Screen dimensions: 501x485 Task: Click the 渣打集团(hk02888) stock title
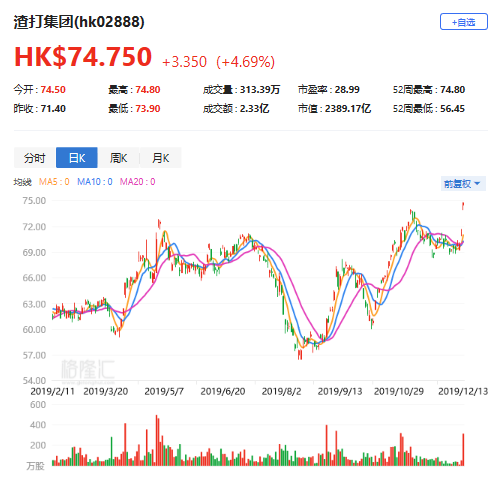click(x=79, y=22)
